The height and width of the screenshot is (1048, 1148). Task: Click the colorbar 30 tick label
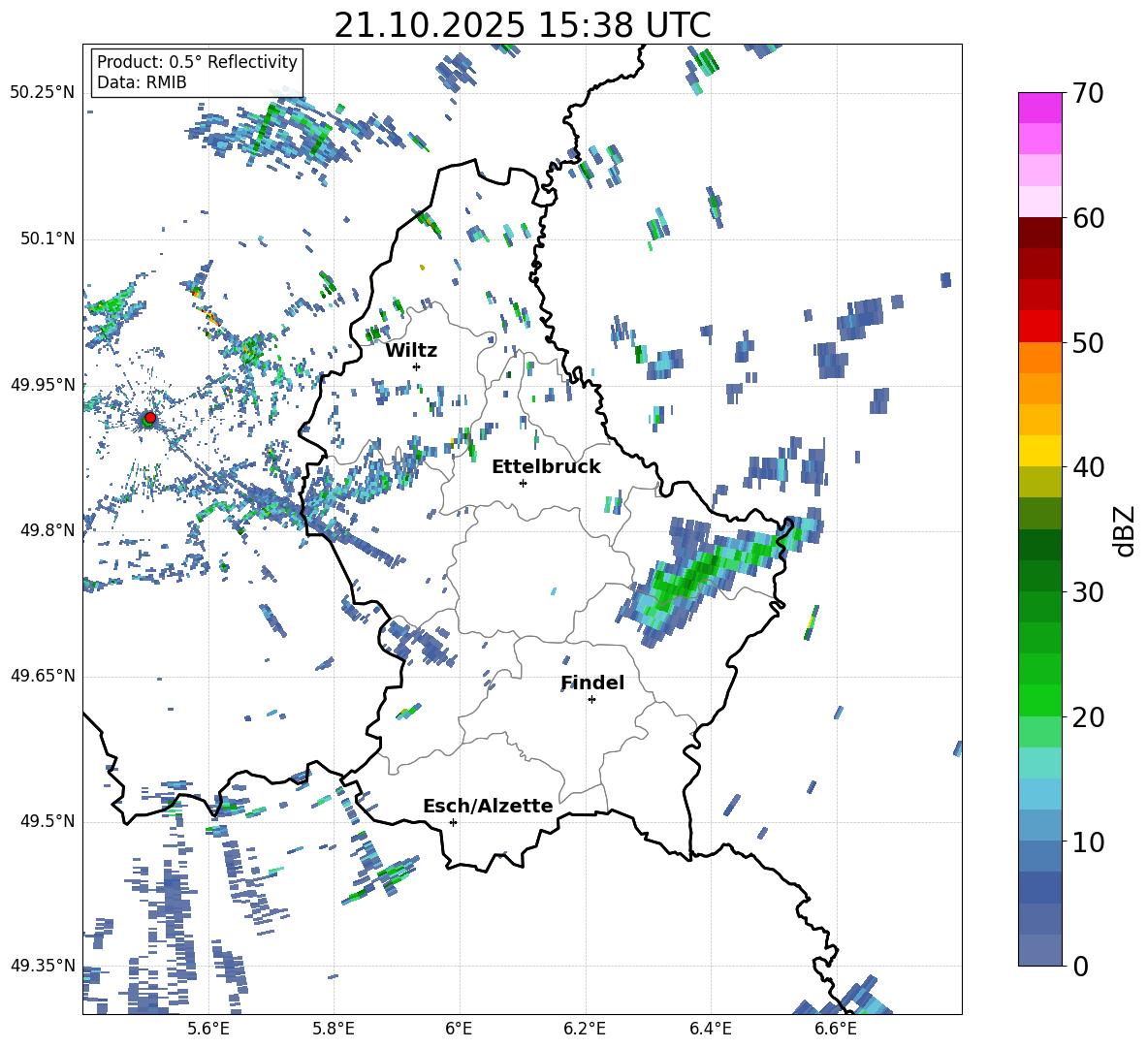[x=1088, y=592]
